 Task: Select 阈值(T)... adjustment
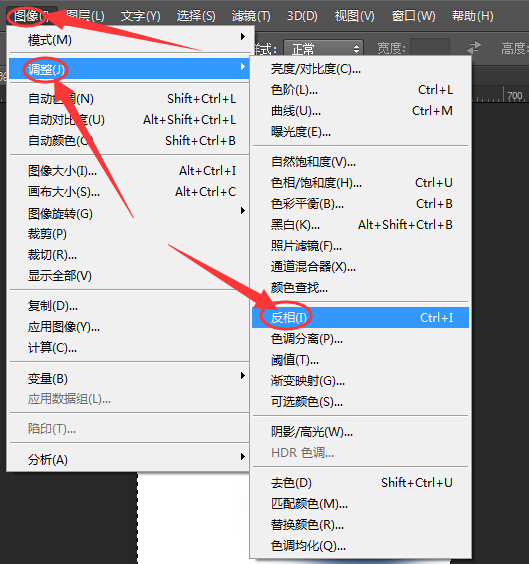(361, 360)
